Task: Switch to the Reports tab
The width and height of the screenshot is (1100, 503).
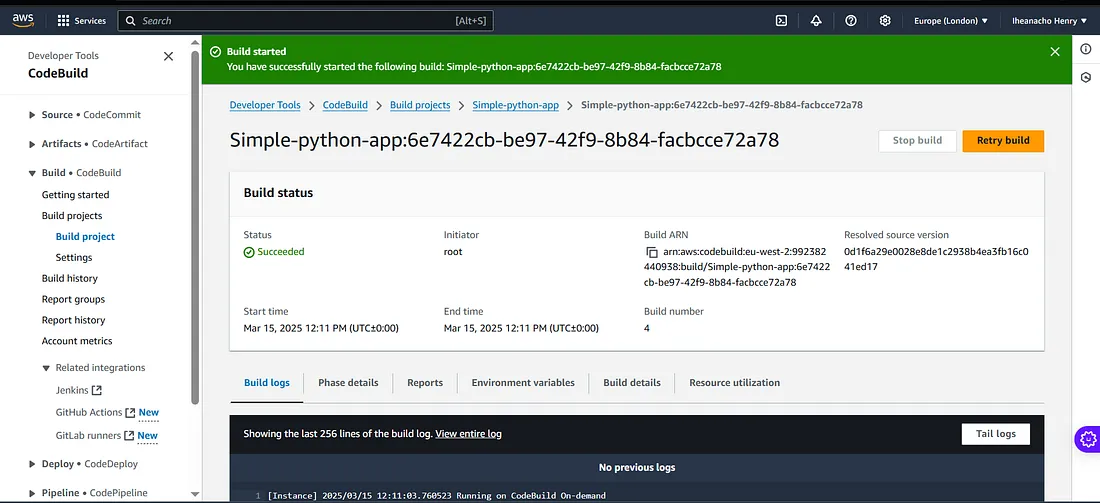Action: [425, 383]
